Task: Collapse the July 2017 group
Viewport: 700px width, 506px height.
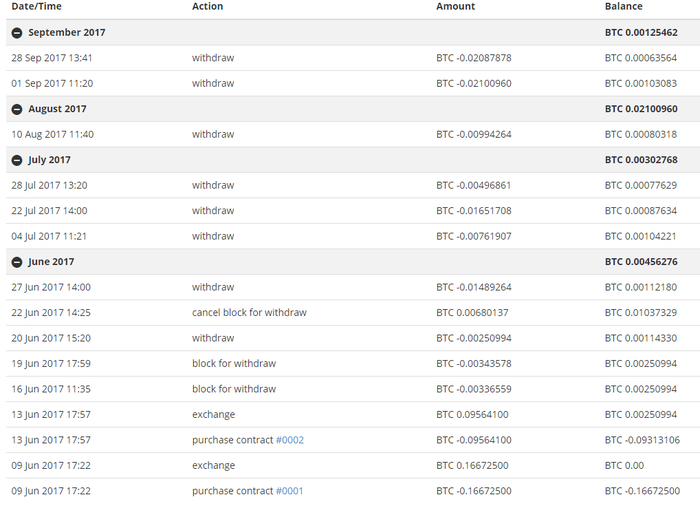Action: pyautogui.click(x=17, y=160)
